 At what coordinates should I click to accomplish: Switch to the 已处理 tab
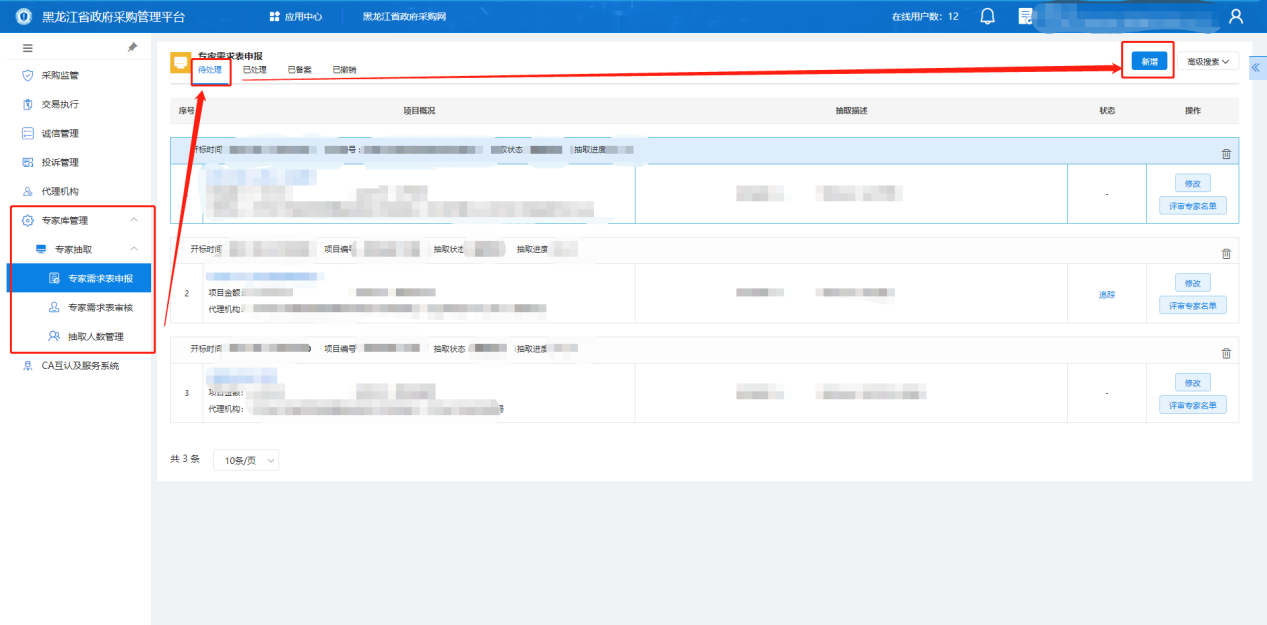[x=254, y=70]
